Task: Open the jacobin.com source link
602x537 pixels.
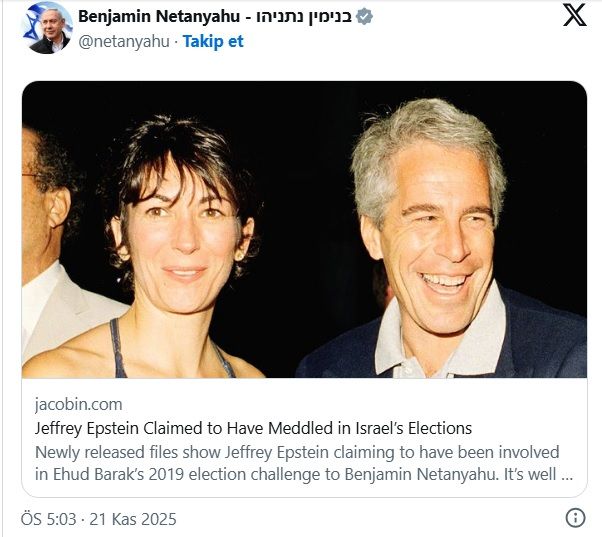Action: 78,405
